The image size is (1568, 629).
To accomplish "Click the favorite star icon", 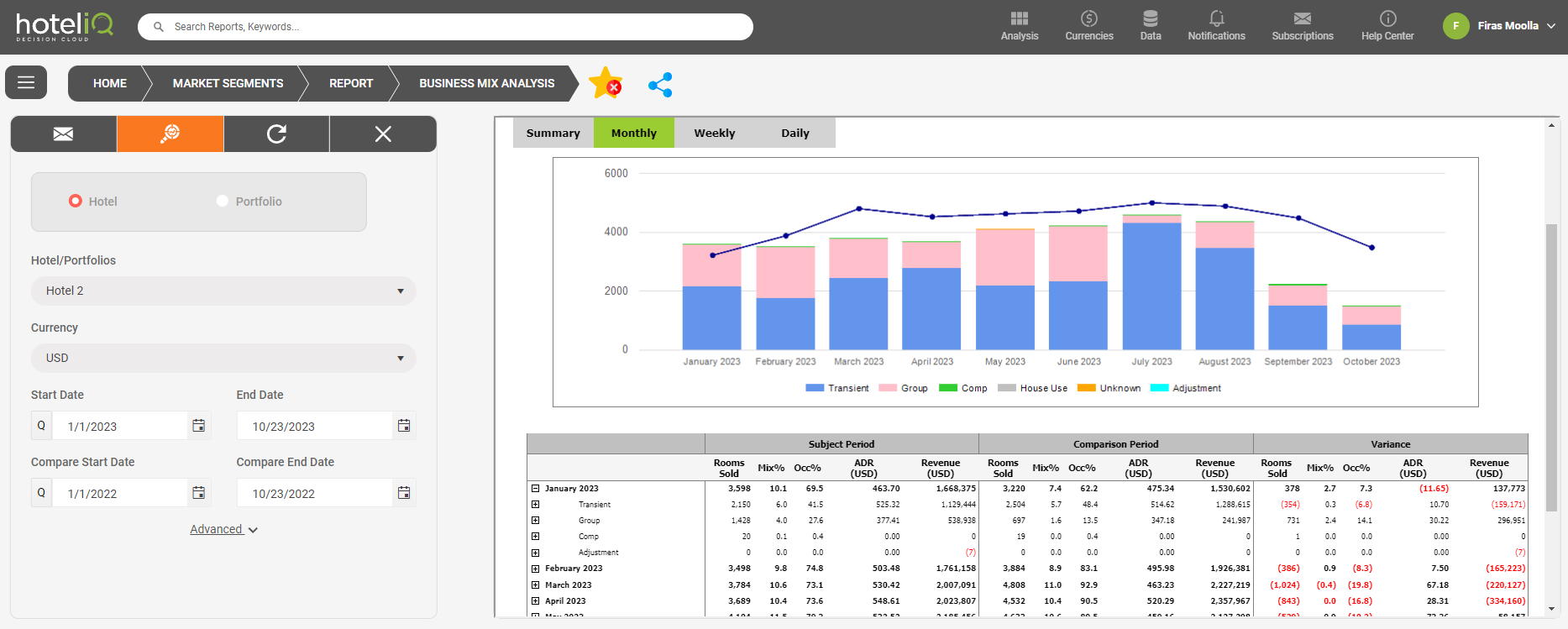I will (x=605, y=83).
